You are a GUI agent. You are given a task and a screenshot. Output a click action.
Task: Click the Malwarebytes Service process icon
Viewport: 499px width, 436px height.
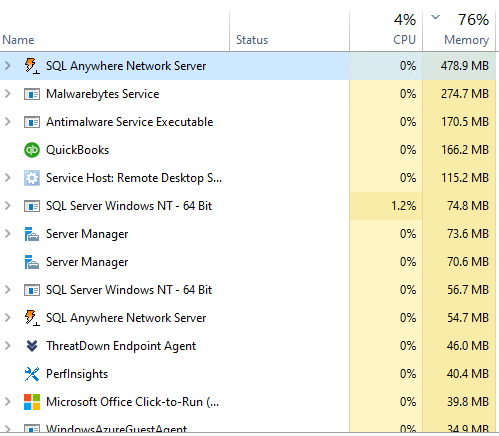point(32,94)
